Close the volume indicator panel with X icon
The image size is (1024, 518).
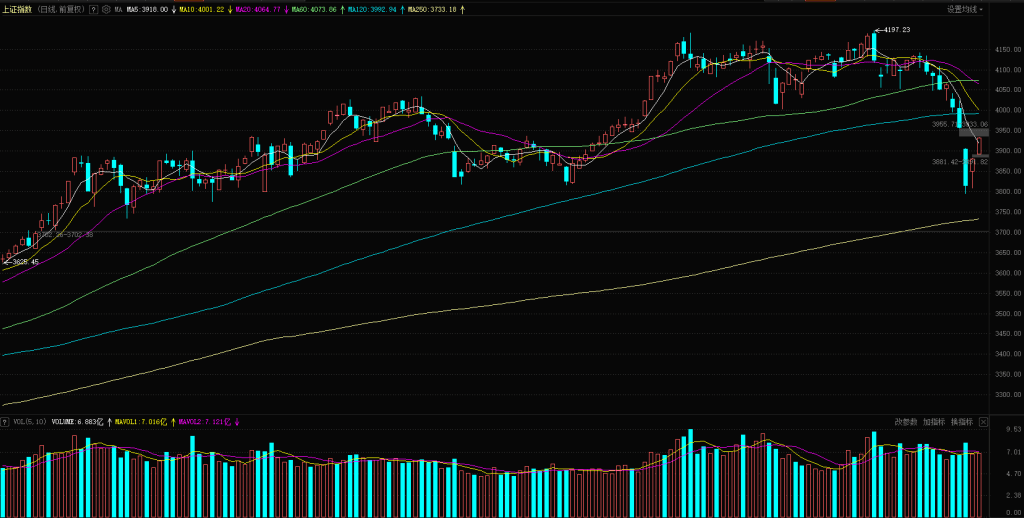[x=985, y=422]
